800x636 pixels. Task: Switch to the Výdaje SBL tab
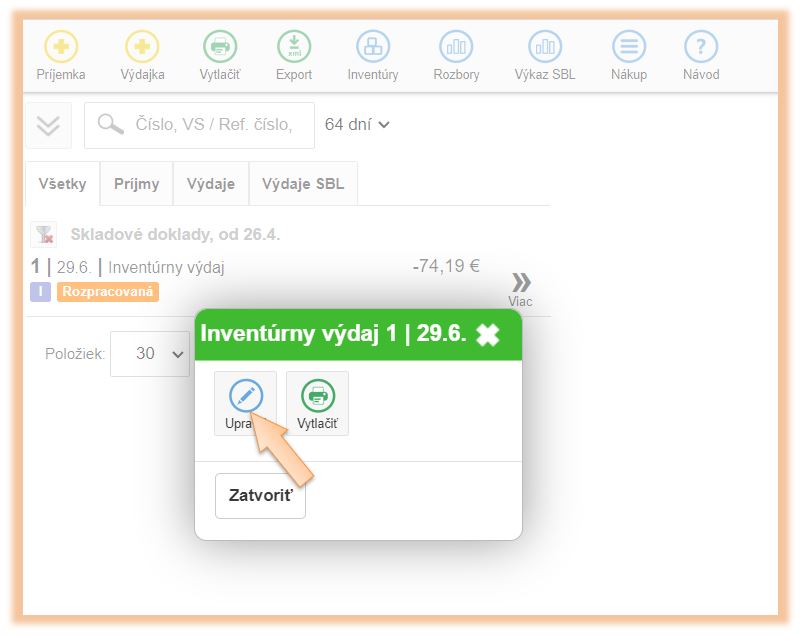tap(303, 184)
